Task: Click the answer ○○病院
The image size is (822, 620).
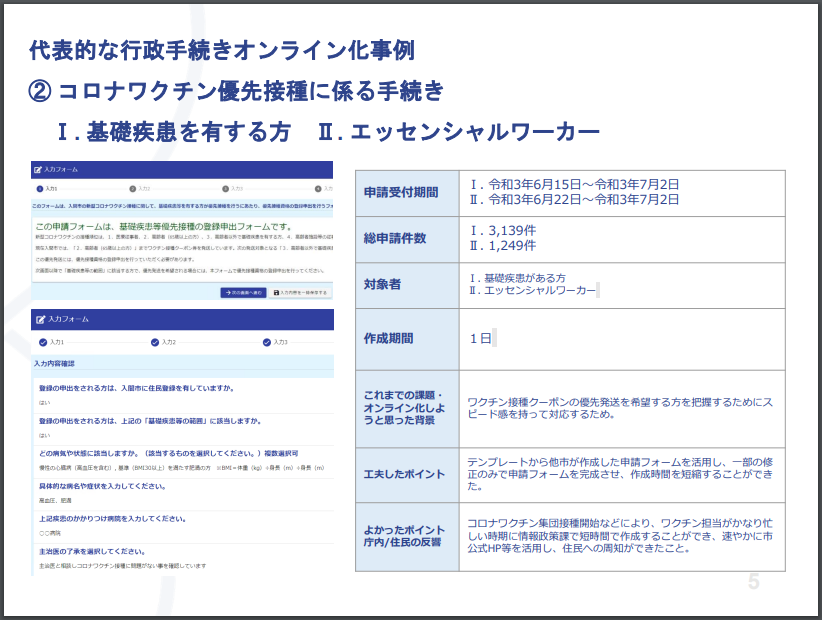Action: pyautogui.click(x=50, y=533)
